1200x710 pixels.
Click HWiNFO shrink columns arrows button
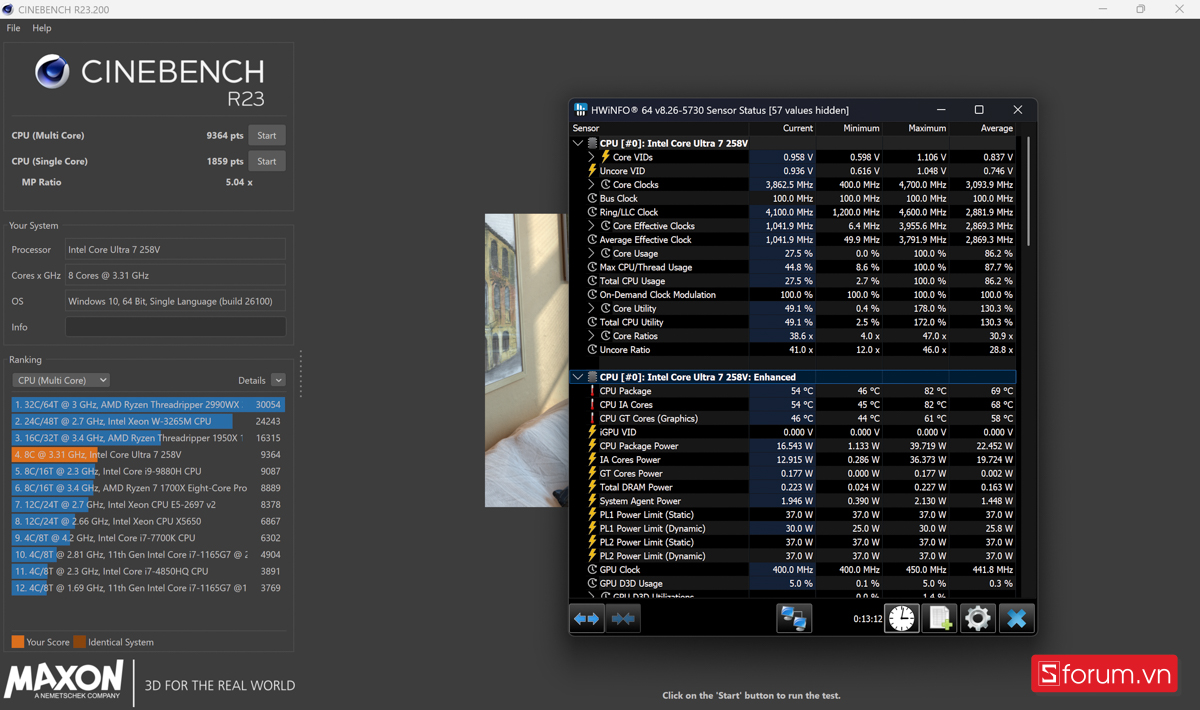623,618
